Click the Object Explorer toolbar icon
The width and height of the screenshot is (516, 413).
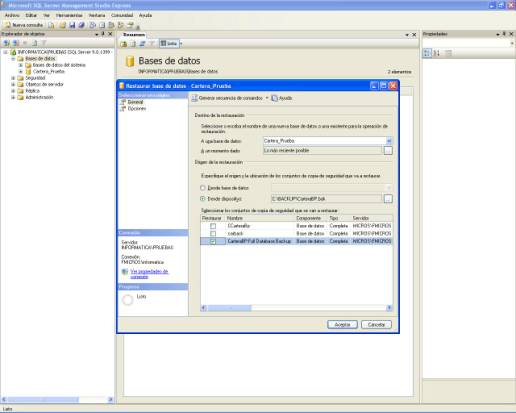(x=111, y=25)
